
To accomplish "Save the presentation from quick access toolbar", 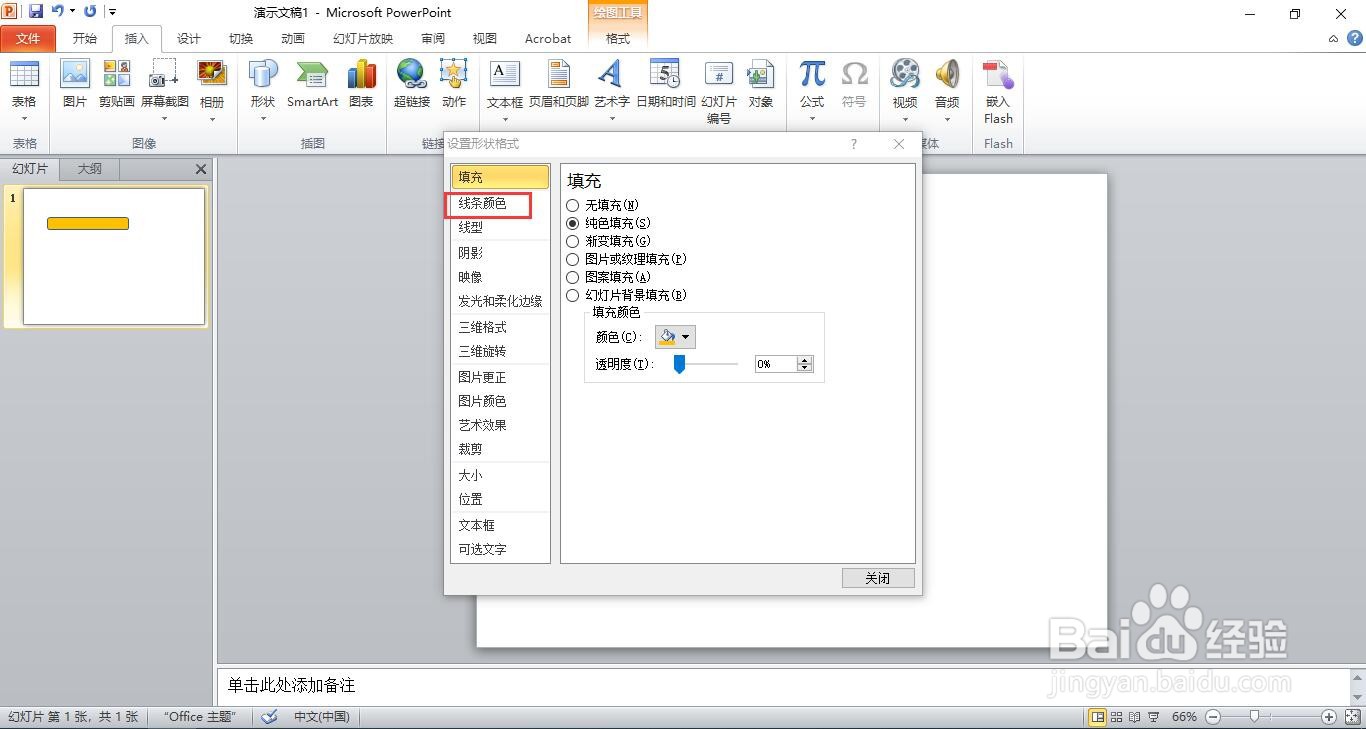I will [36, 12].
